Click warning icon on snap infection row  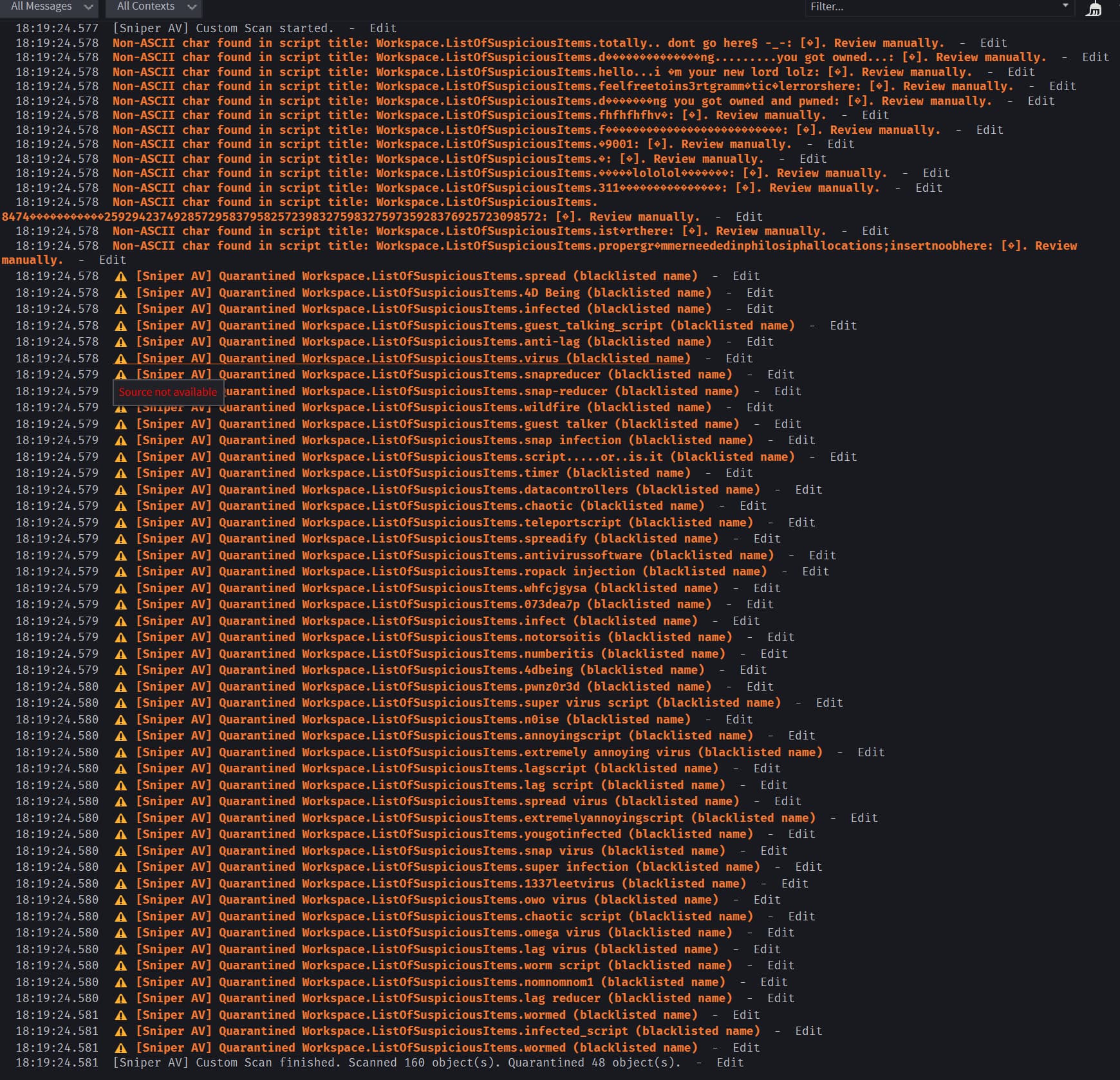pos(121,441)
